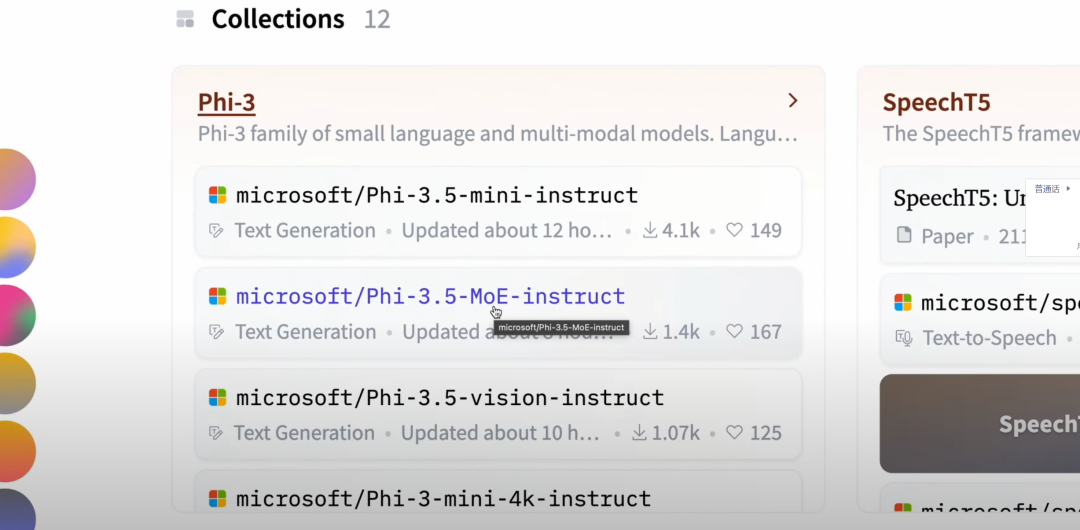Viewport: 1080px width, 530px height.
Task: Click the collections count 12
Action: [377, 19]
